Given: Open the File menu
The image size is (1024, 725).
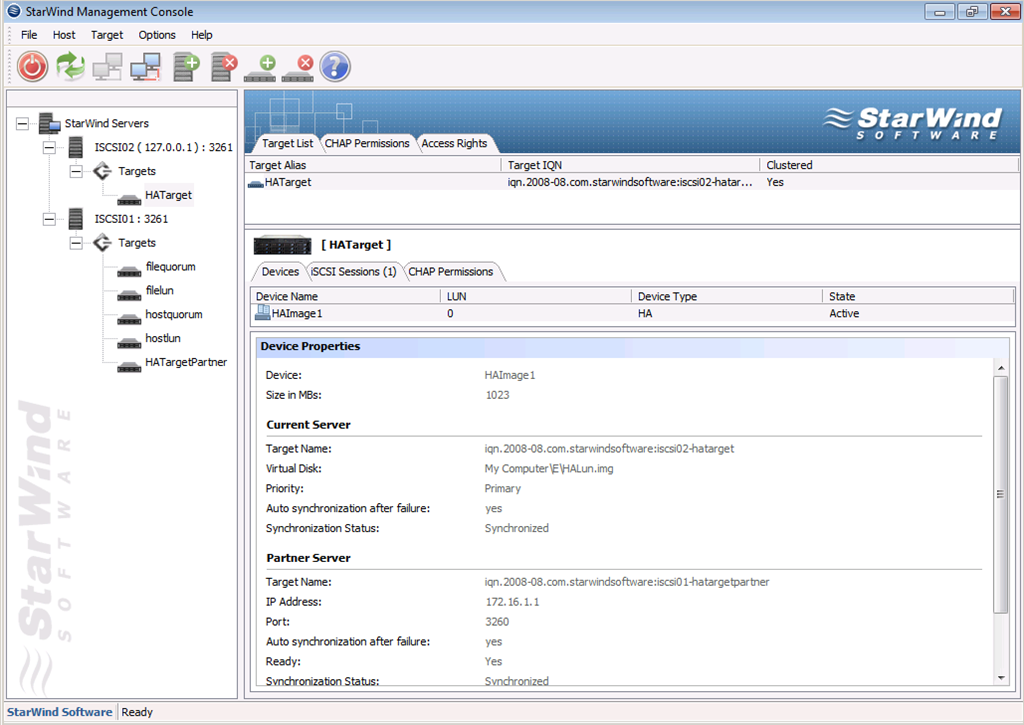Looking at the screenshot, I should pyautogui.click(x=29, y=35).
